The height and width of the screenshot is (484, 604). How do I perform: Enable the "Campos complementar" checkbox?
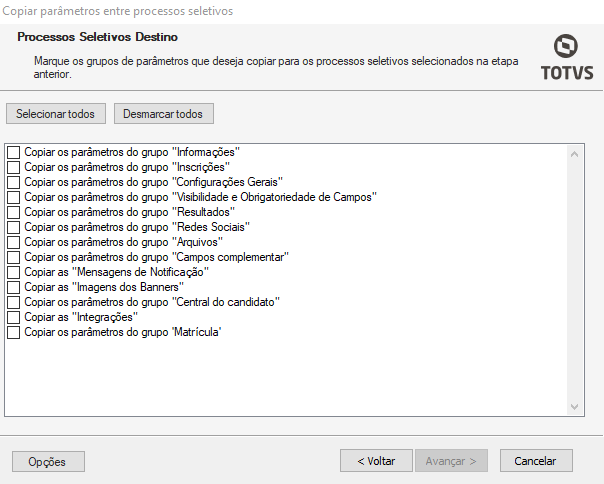(x=14, y=257)
